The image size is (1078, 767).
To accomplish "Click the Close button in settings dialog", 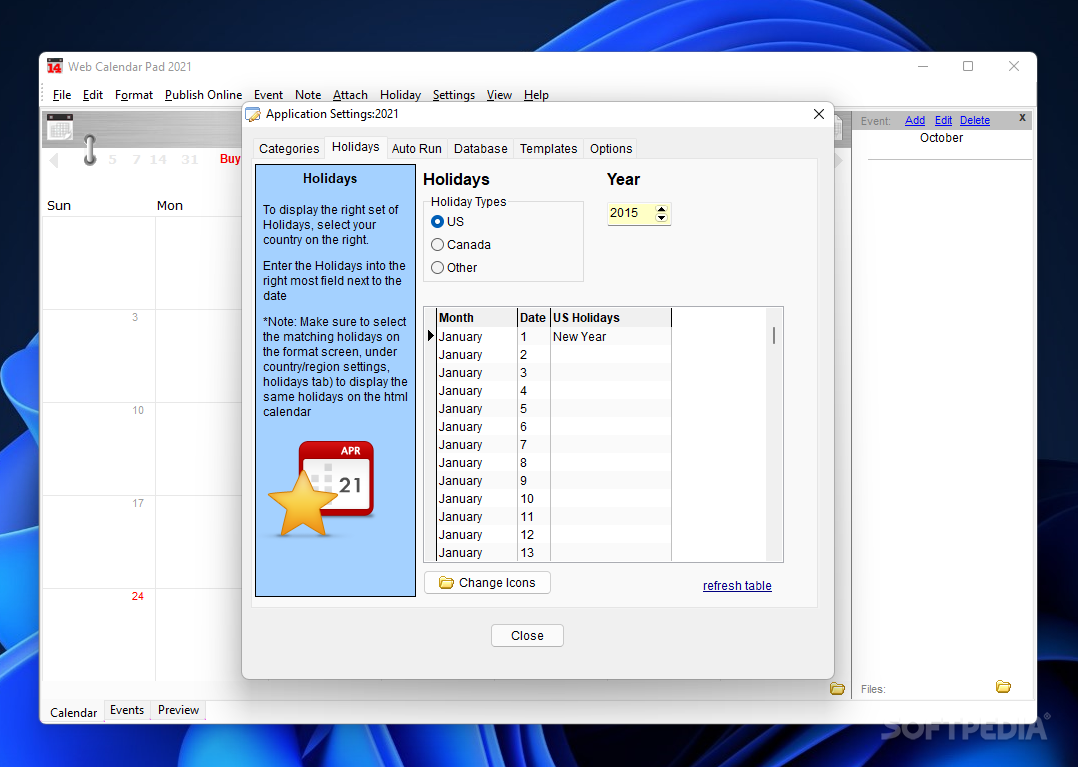I will (x=527, y=636).
